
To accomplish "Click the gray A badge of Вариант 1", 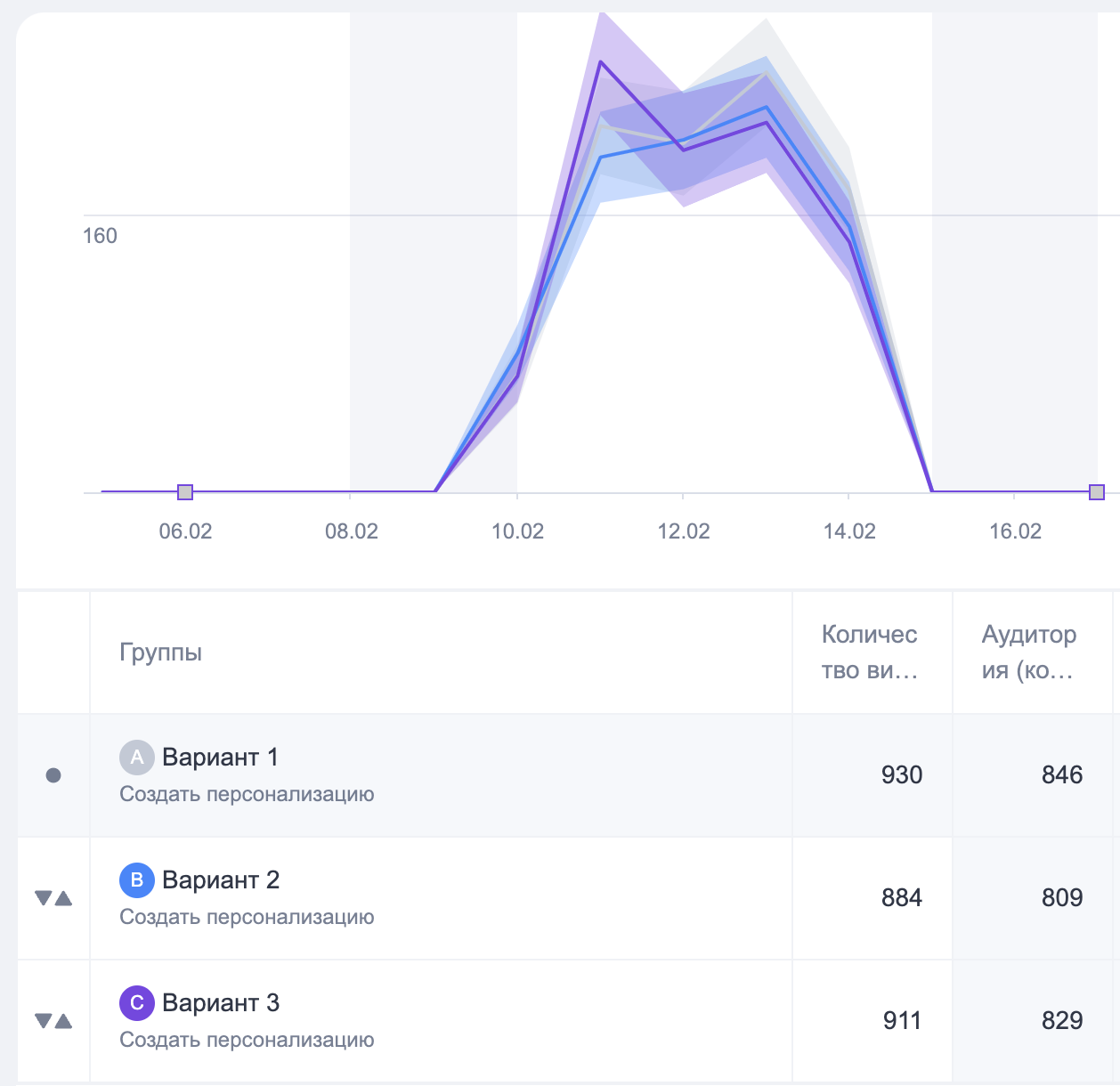I will pos(136,758).
